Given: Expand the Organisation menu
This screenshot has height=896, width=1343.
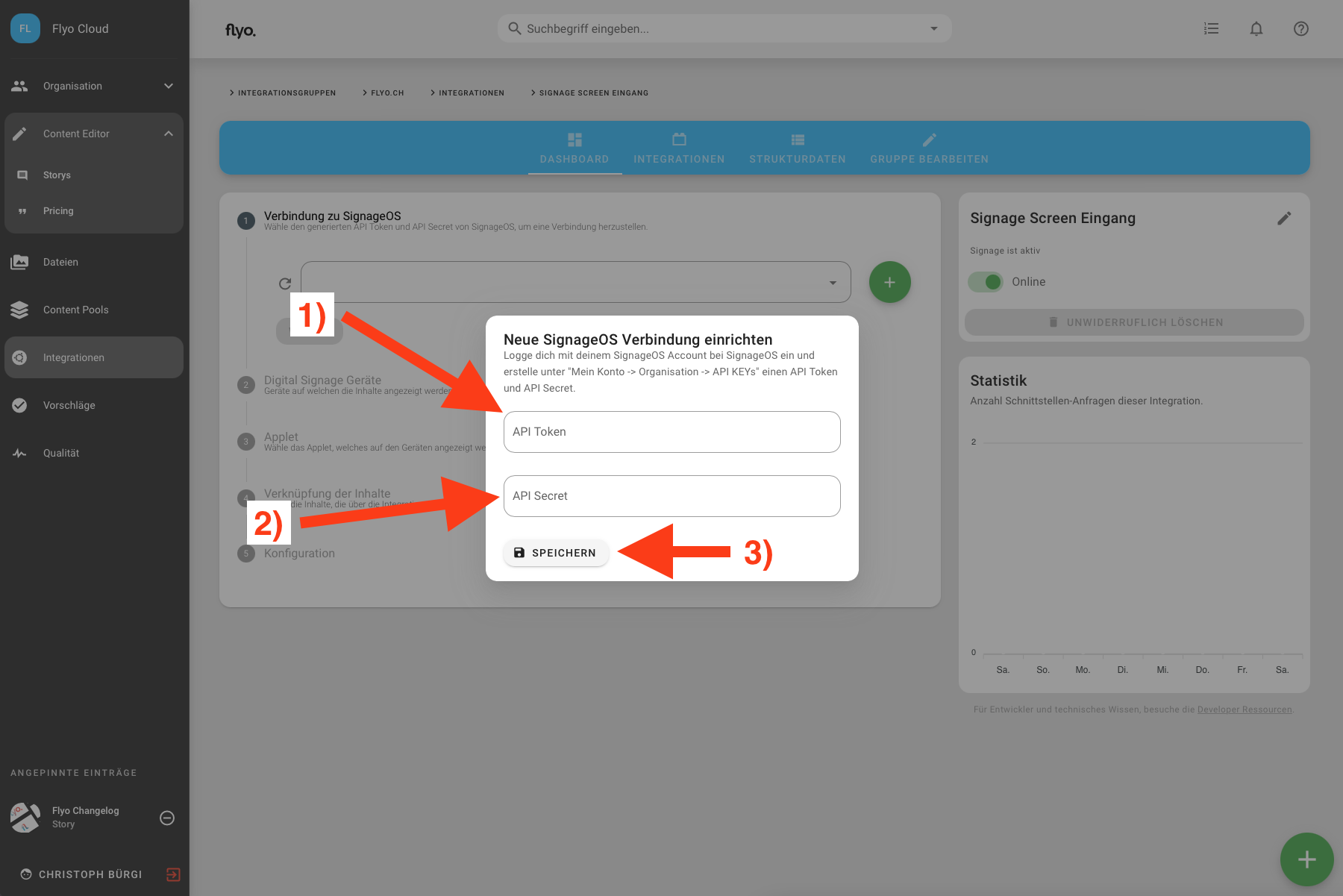Looking at the screenshot, I should click(x=94, y=86).
